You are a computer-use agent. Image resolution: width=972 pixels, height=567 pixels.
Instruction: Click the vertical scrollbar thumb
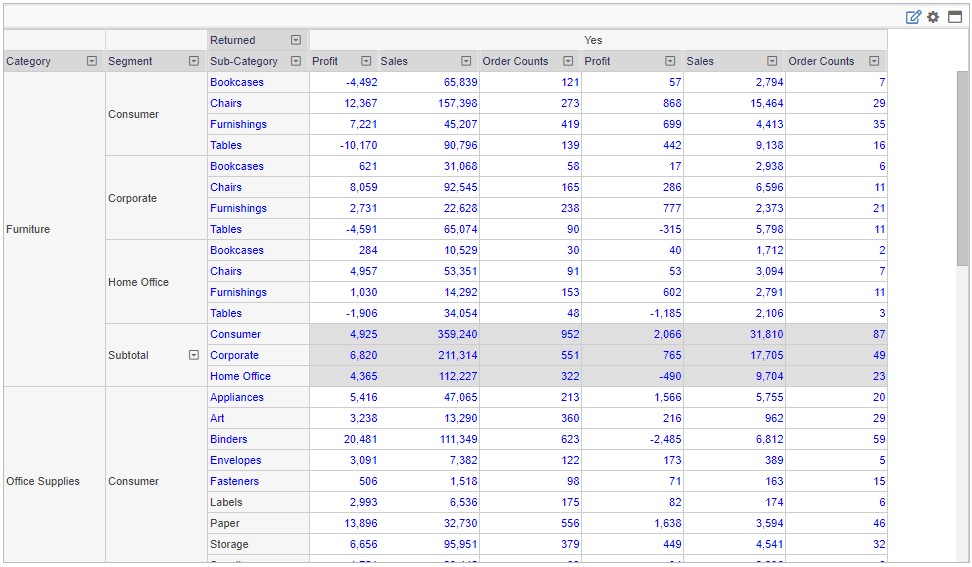click(962, 167)
